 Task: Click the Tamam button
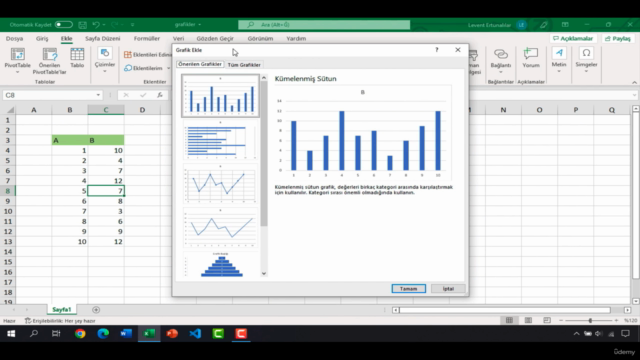click(409, 289)
